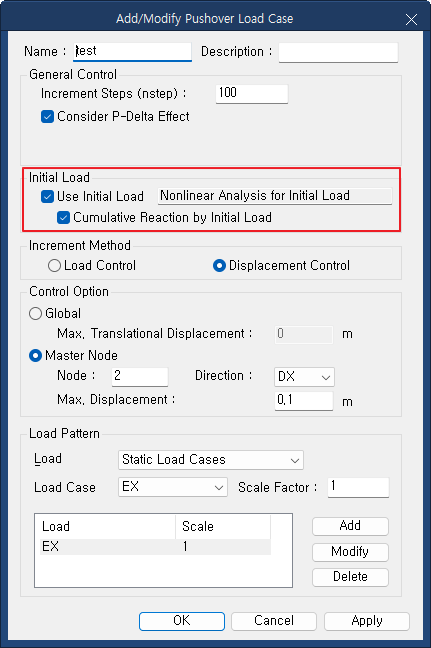Confirm with the OK button
The height and width of the screenshot is (648, 431).
[x=182, y=621]
